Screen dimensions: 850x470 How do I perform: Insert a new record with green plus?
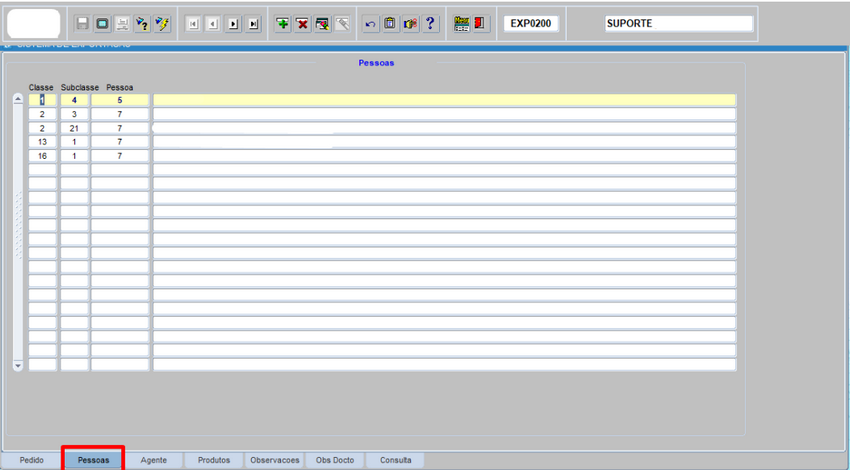click(283, 23)
